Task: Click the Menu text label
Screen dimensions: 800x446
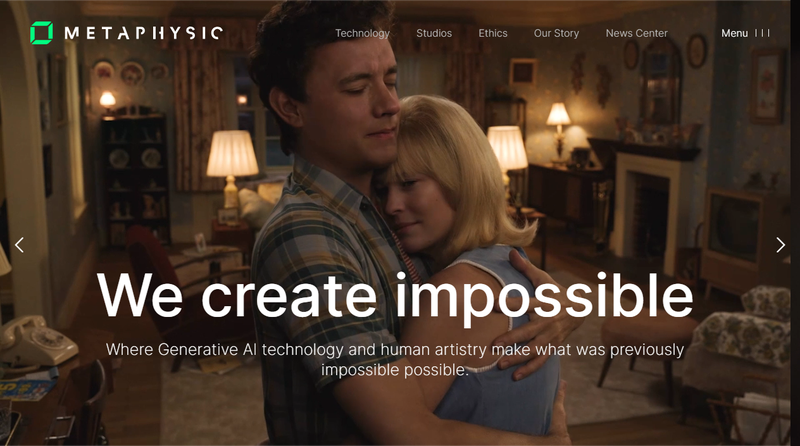Action: point(734,33)
